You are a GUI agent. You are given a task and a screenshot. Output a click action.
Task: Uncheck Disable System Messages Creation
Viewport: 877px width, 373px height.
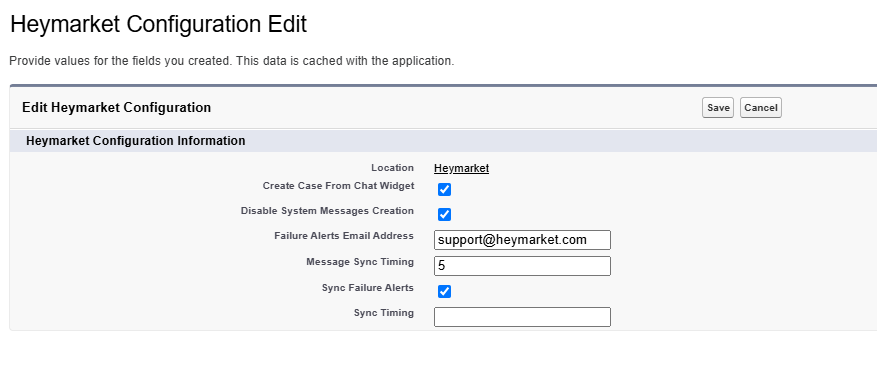click(444, 215)
